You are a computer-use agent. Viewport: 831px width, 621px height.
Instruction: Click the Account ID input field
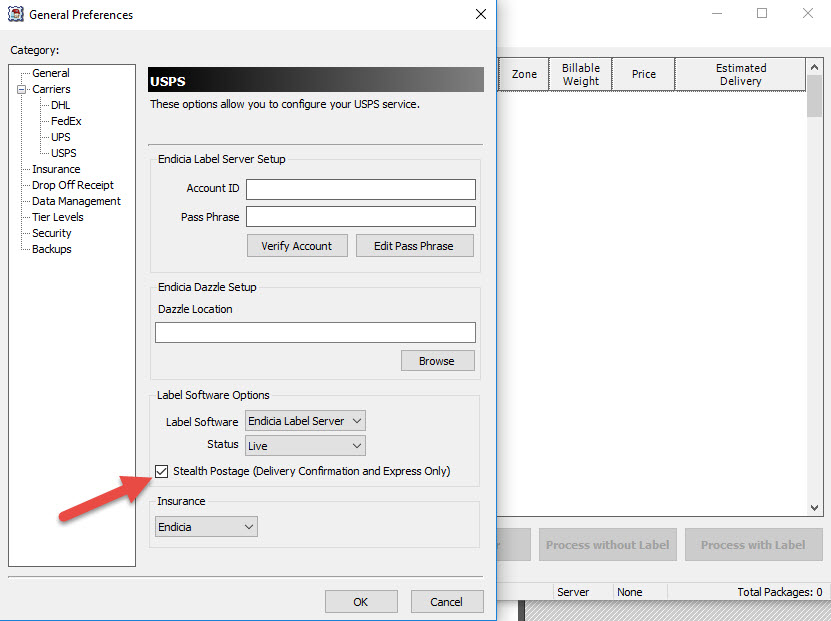tap(361, 189)
